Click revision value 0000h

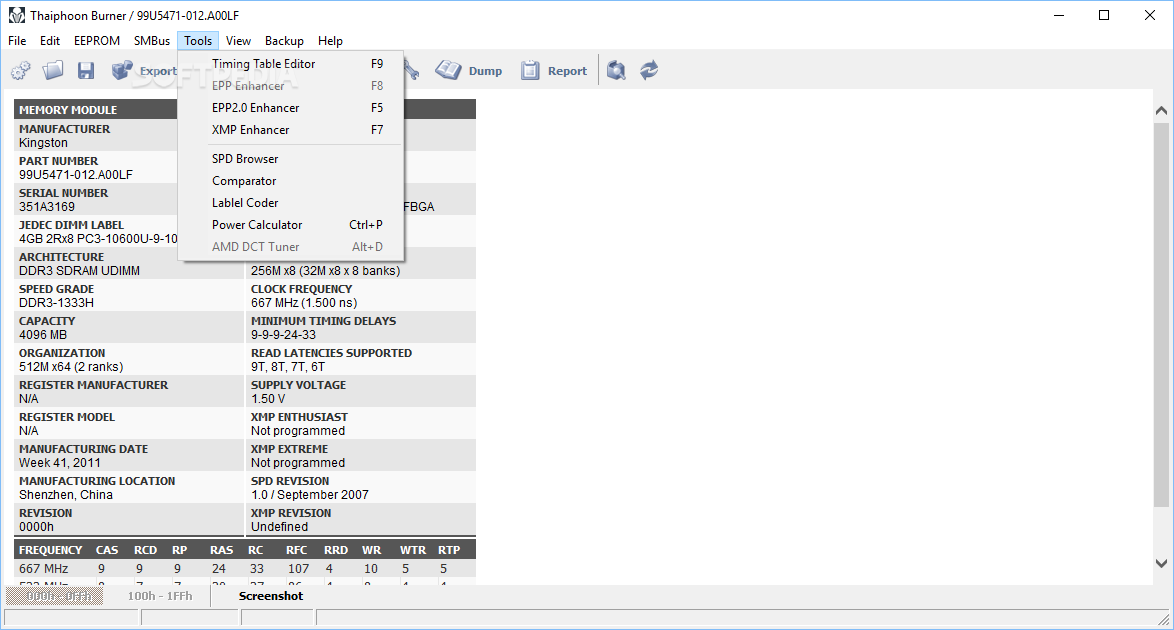(37, 527)
